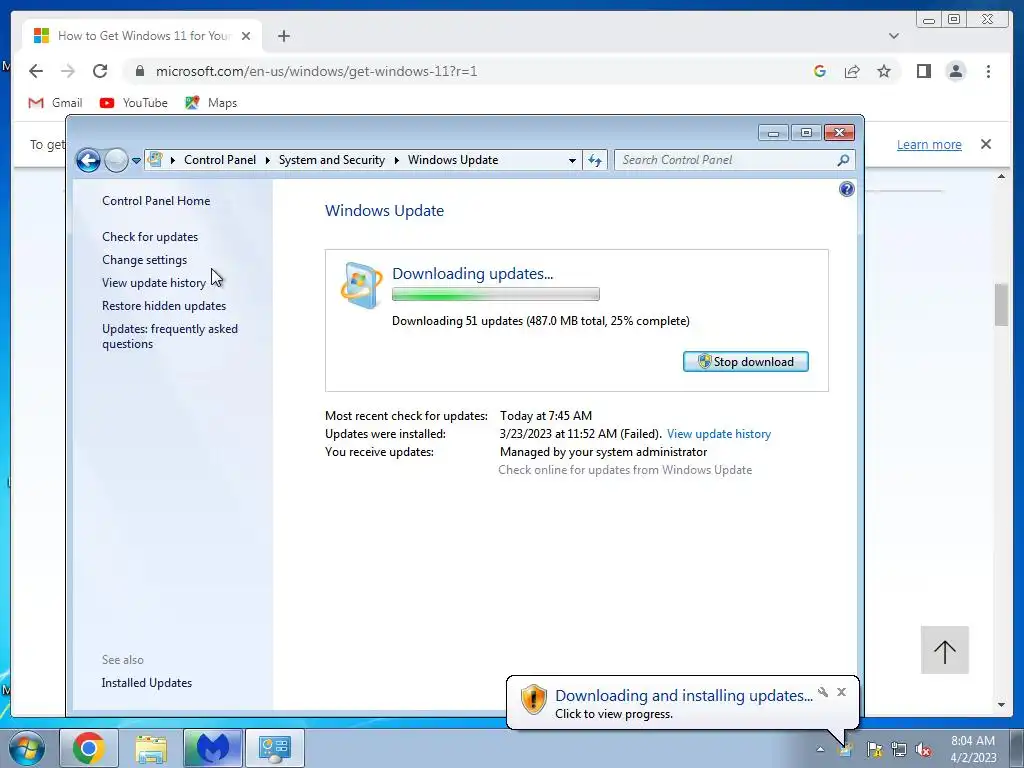Open Chrome from the taskbar
Screen dimensions: 1024x768
(89, 748)
